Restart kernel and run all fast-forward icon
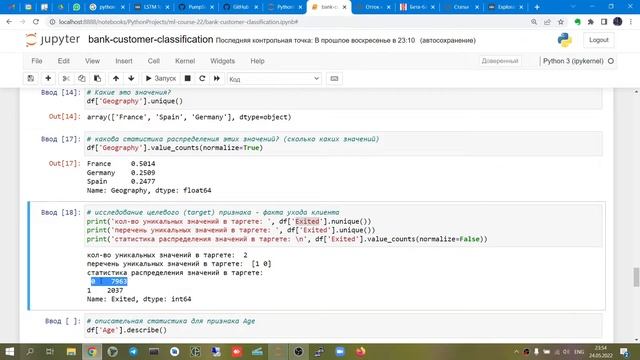This screenshot has height=360, width=640. point(217,78)
